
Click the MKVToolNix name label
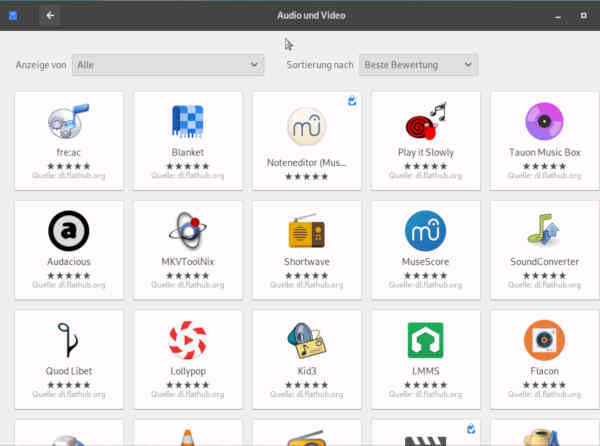188,262
